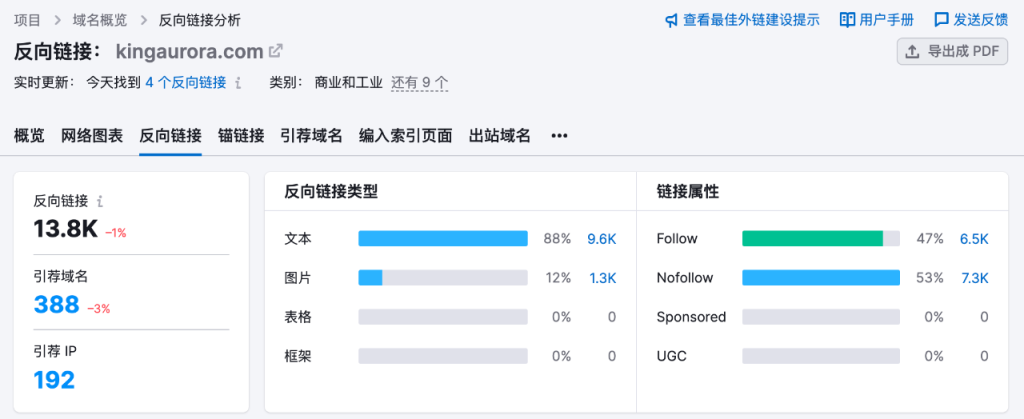Image resolution: width=1024 pixels, height=419 pixels.
Task: Switch to 锚链接 tab
Action: (x=241, y=136)
